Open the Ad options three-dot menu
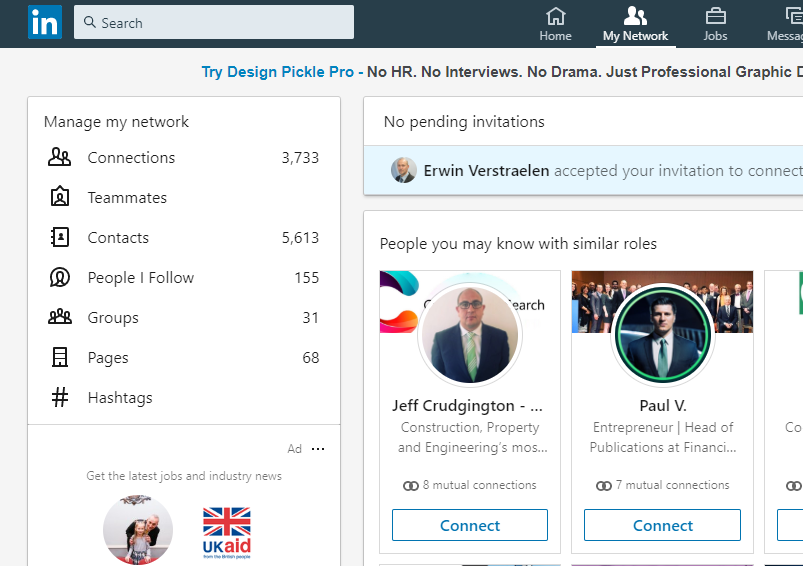 (318, 449)
